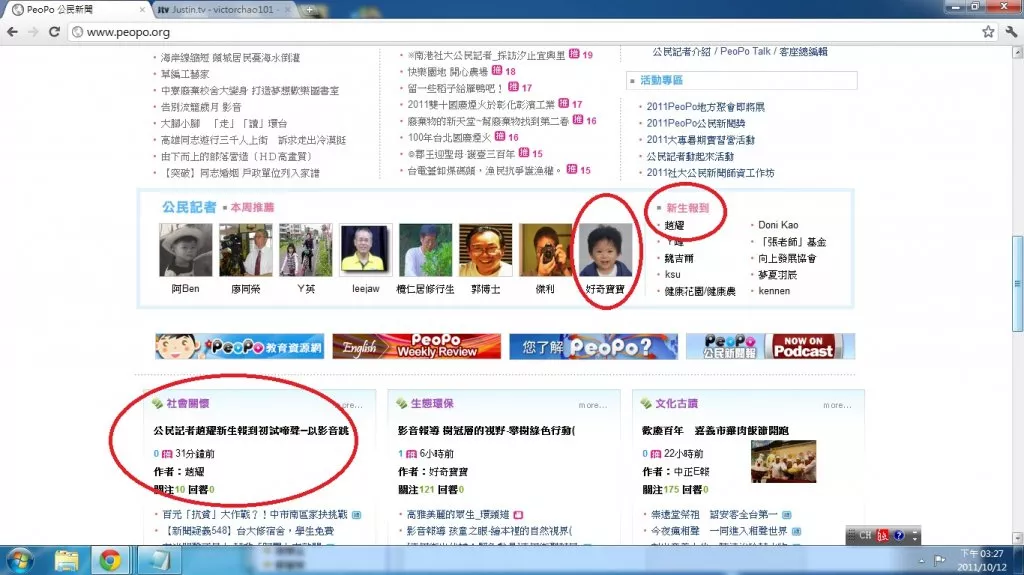Click the 好奇寶寶 name link

point(605,289)
